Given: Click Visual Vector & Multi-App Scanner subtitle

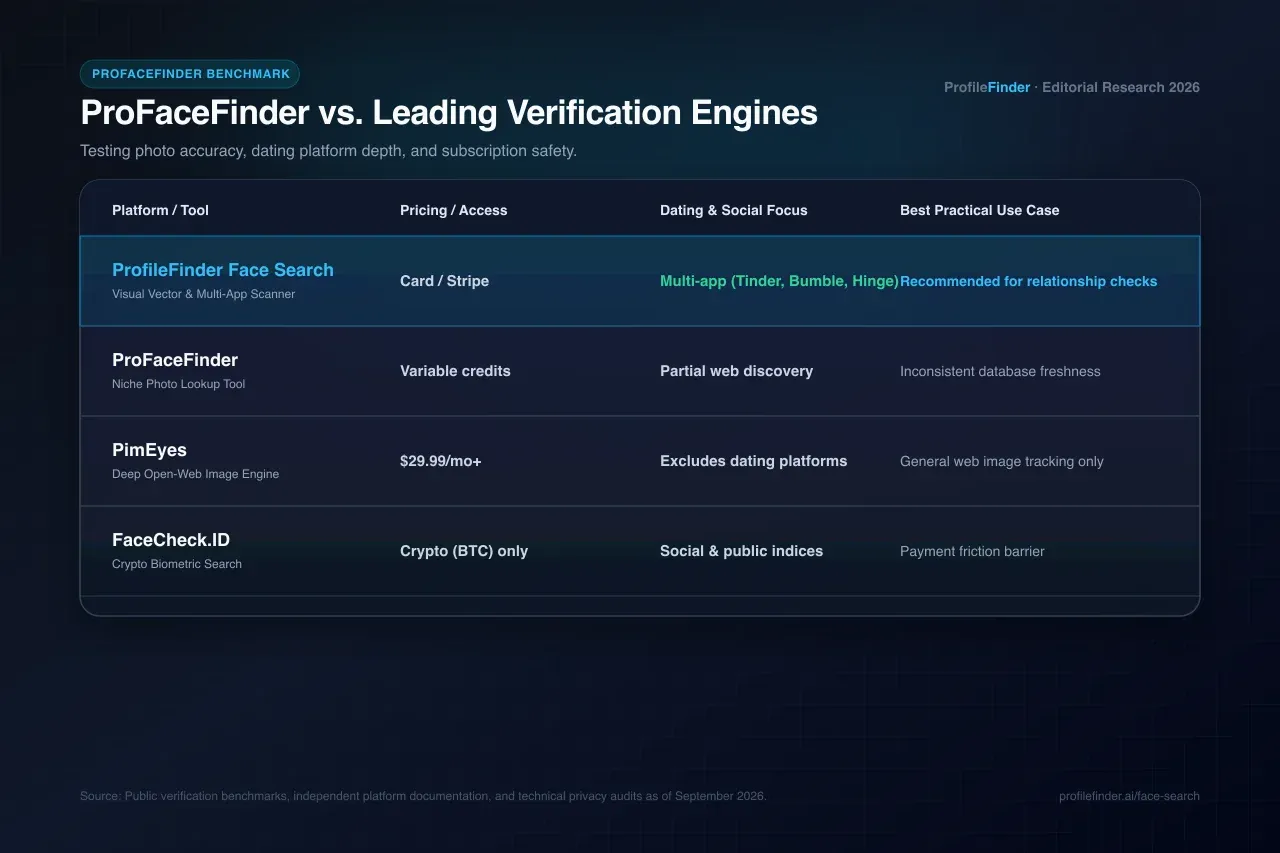Looking at the screenshot, I should point(203,294).
